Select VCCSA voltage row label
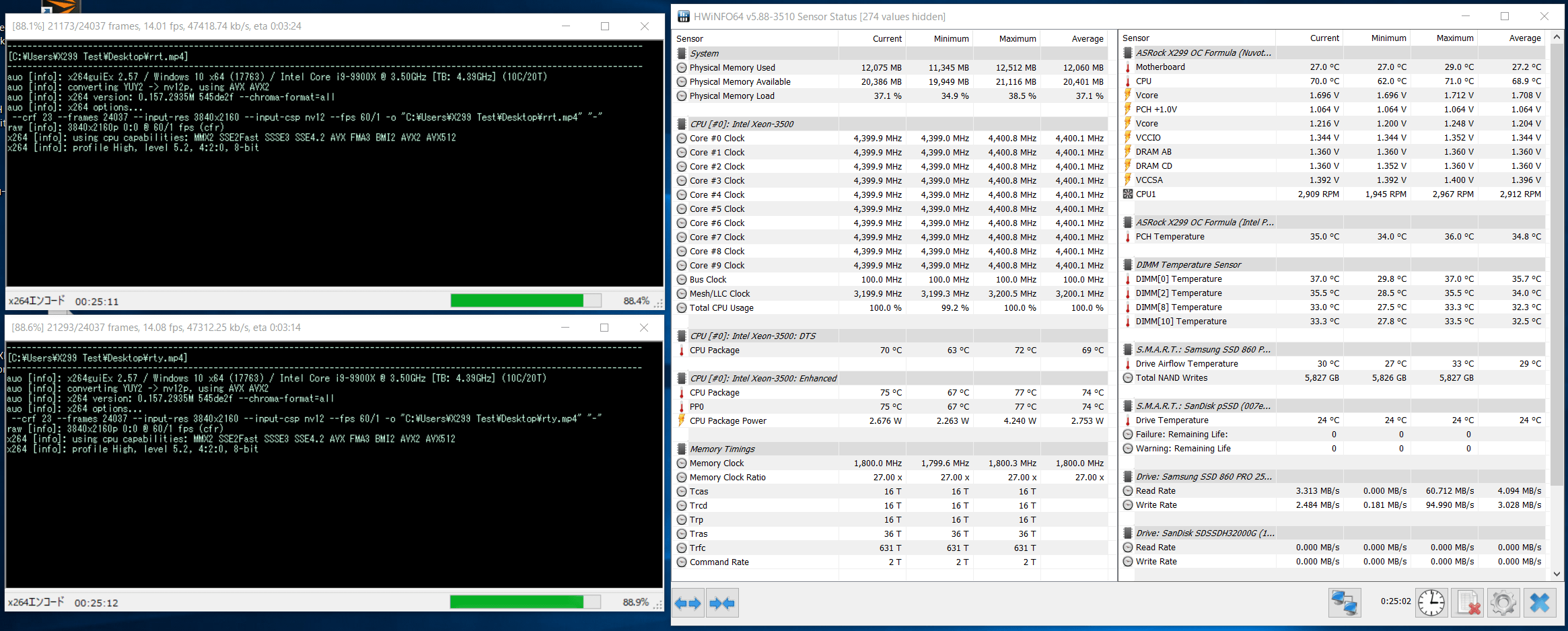The width and height of the screenshot is (1568, 631). click(1149, 180)
